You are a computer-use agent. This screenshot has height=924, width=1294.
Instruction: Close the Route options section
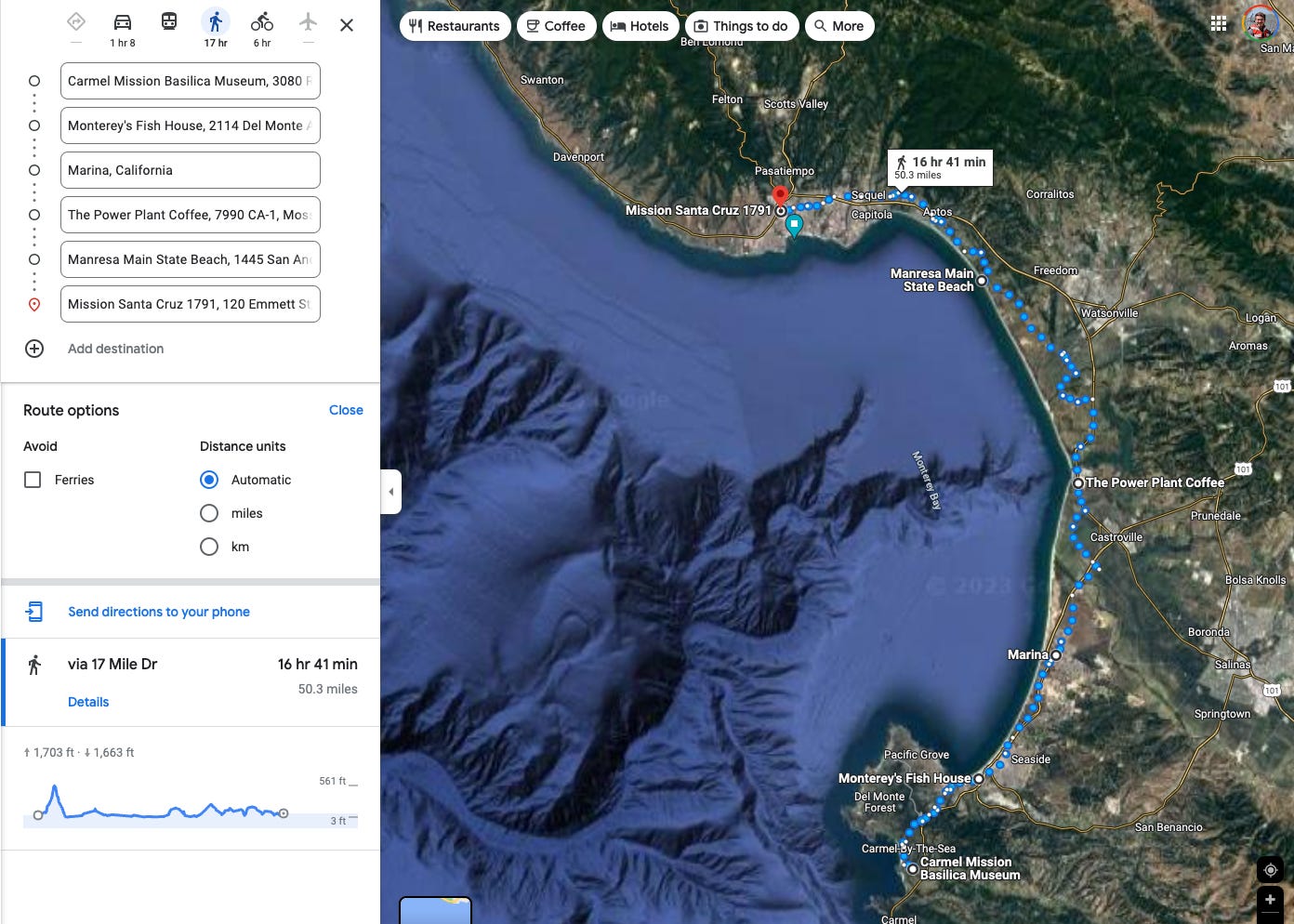tap(346, 410)
